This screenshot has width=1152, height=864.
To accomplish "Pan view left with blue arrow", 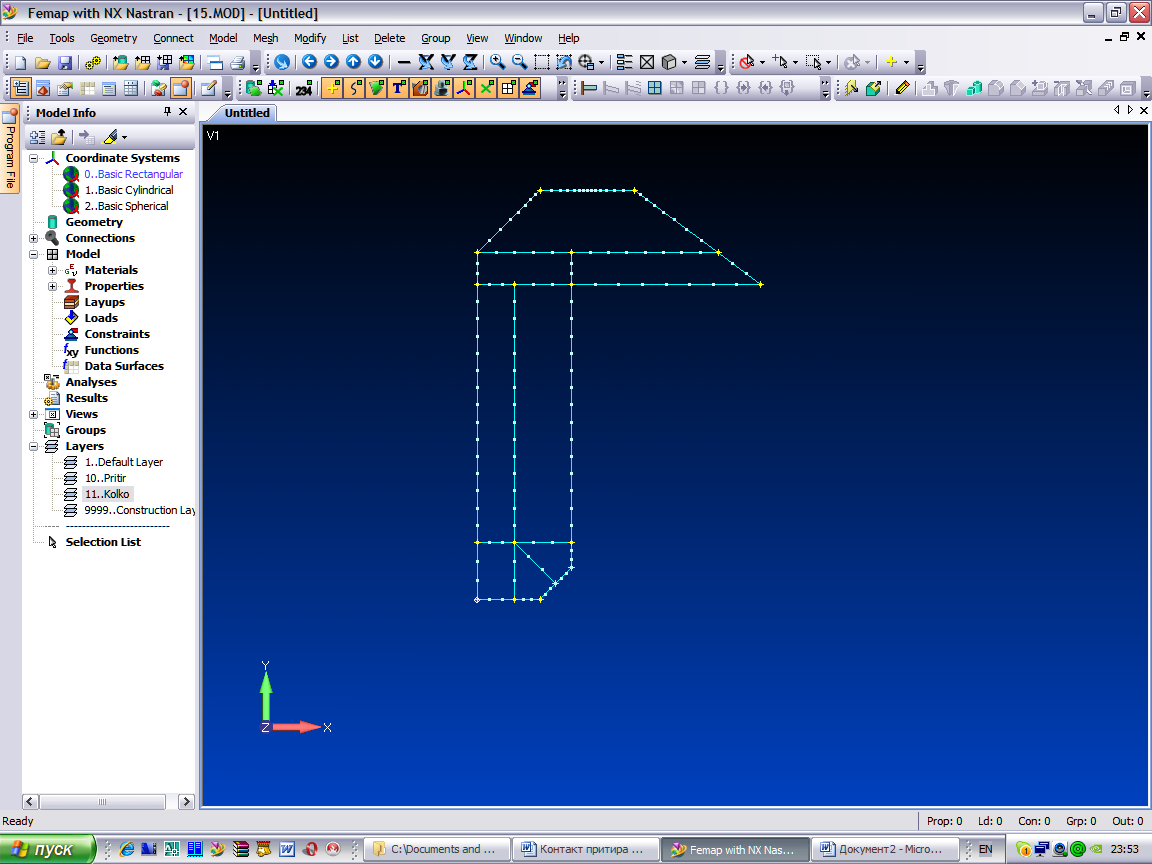I will (x=309, y=62).
